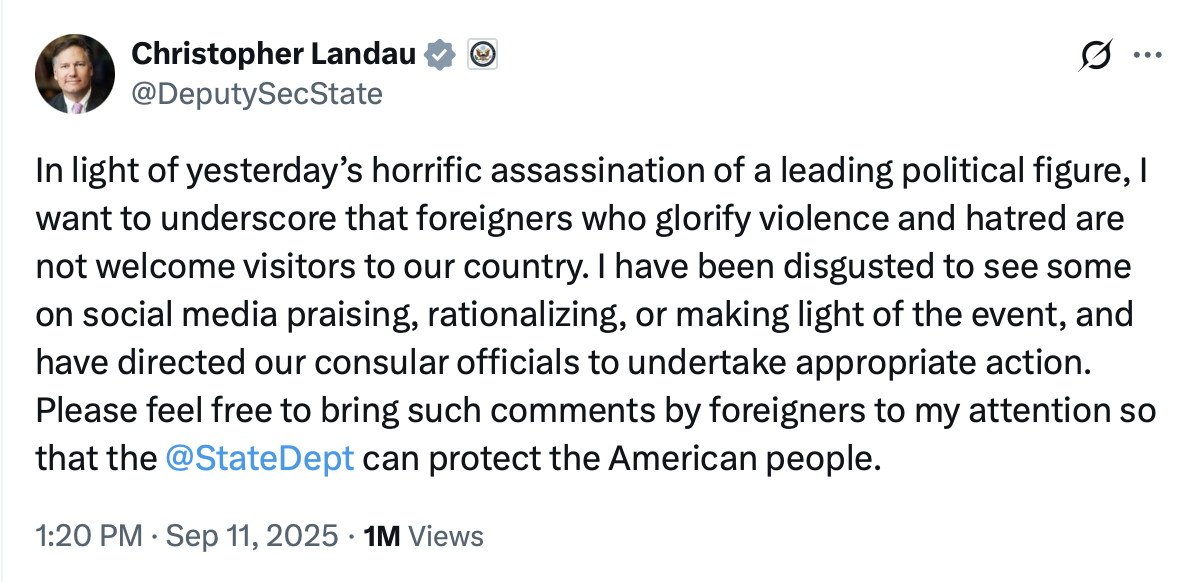The width and height of the screenshot is (1182, 582).
Task: Click the gray verified checkmark badge
Action: (x=440, y=54)
